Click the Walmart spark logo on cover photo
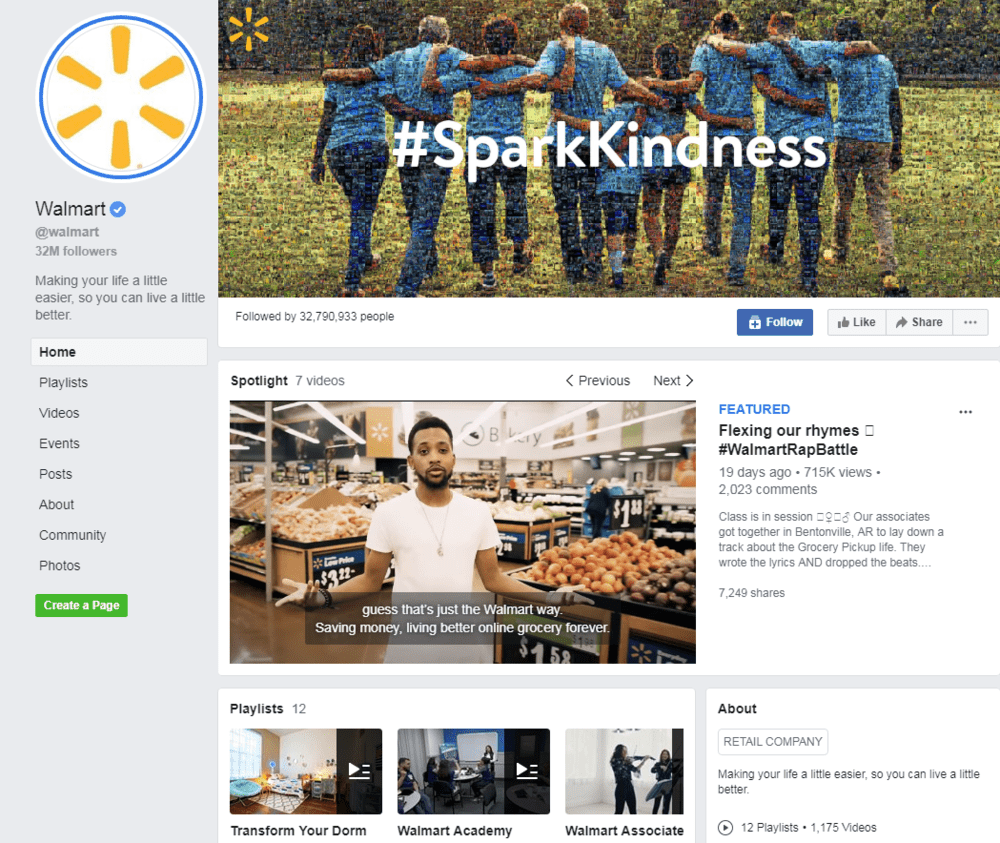 (x=249, y=30)
